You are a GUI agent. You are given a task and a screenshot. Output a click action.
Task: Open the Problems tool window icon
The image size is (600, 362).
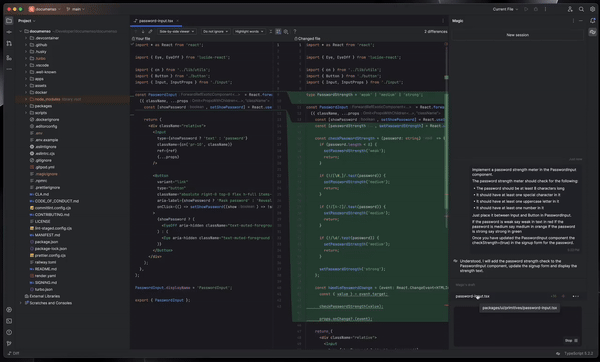coord(9,332)
